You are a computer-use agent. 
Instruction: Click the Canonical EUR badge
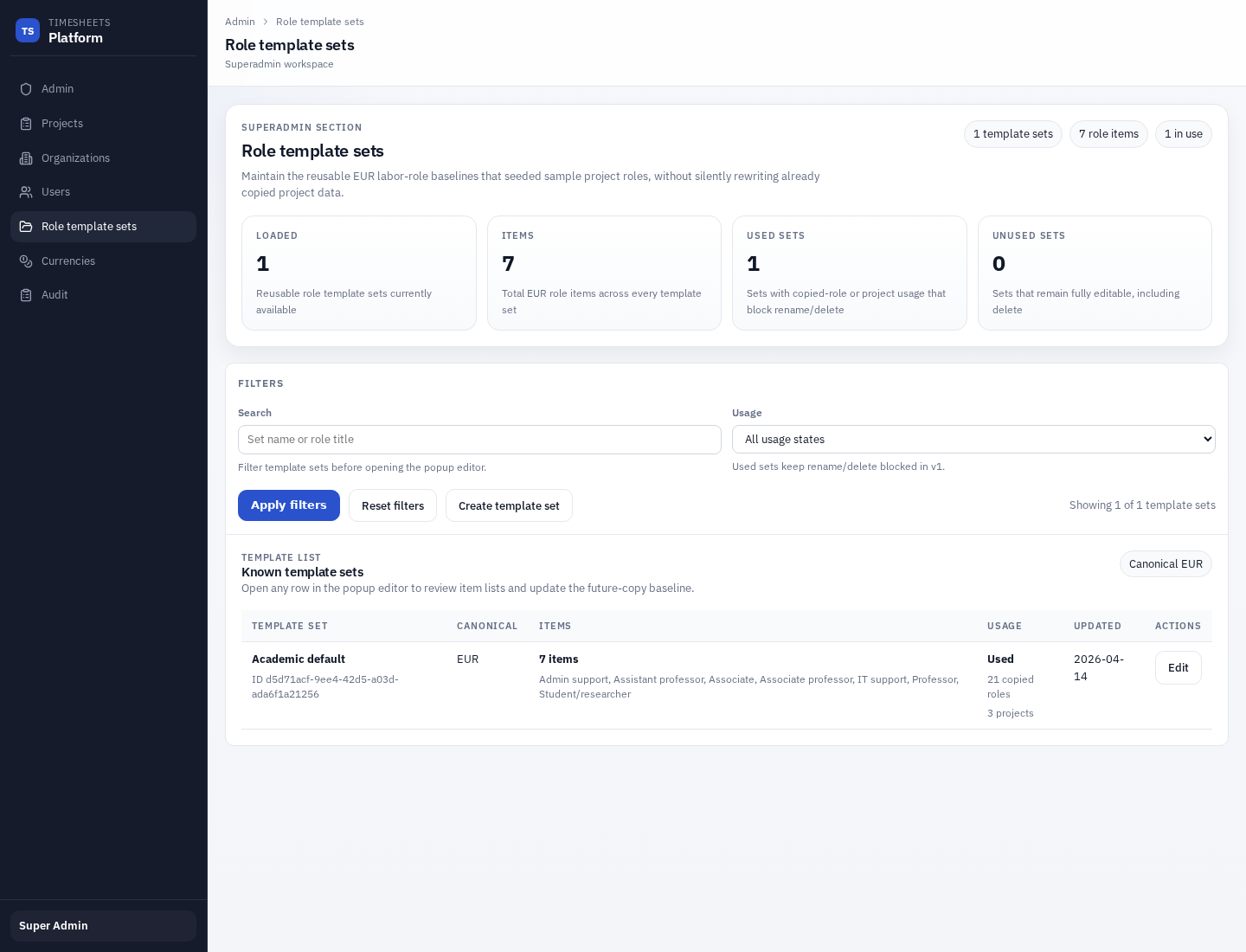pos(1166,563)
